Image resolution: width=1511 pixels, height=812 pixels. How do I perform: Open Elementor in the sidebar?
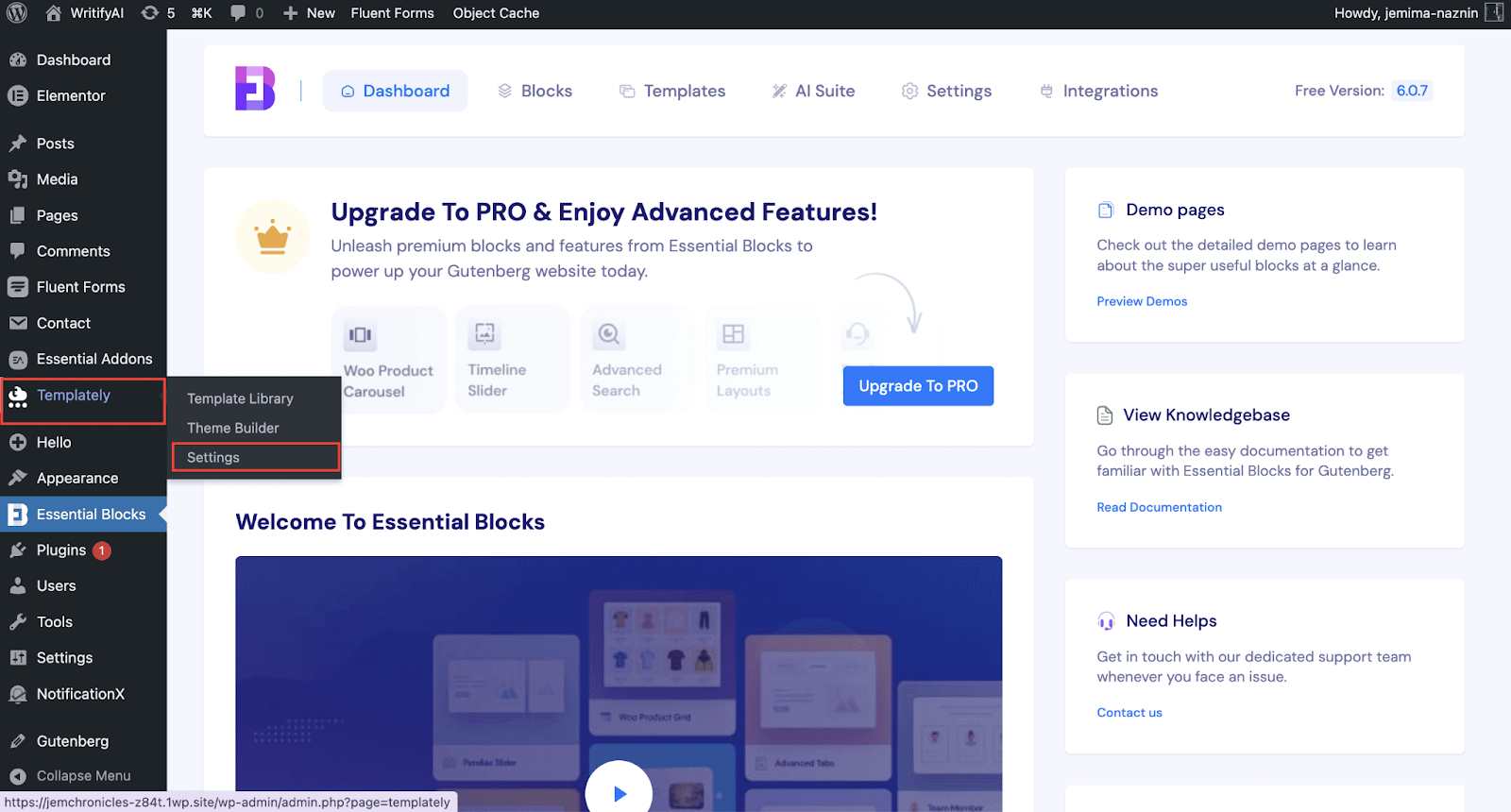83,95
